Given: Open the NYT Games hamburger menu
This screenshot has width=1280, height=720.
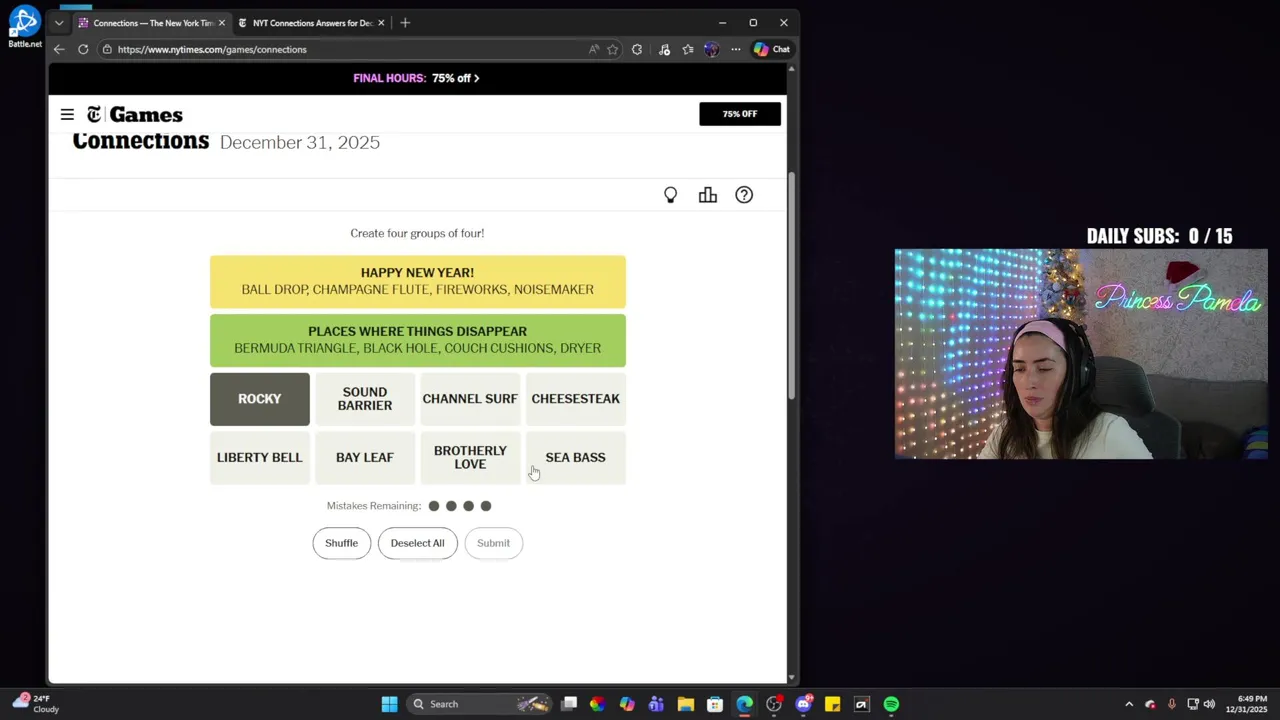Looking at the screenshot, I should pos(67,114).
